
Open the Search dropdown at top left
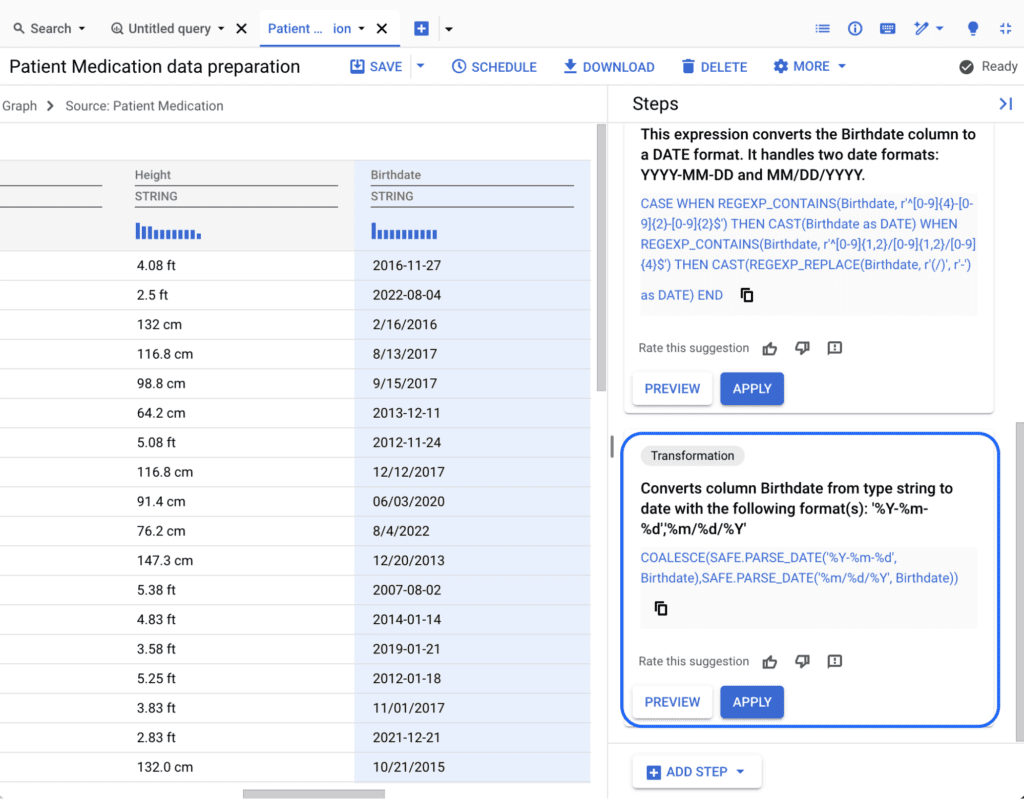tap(48, 28)
